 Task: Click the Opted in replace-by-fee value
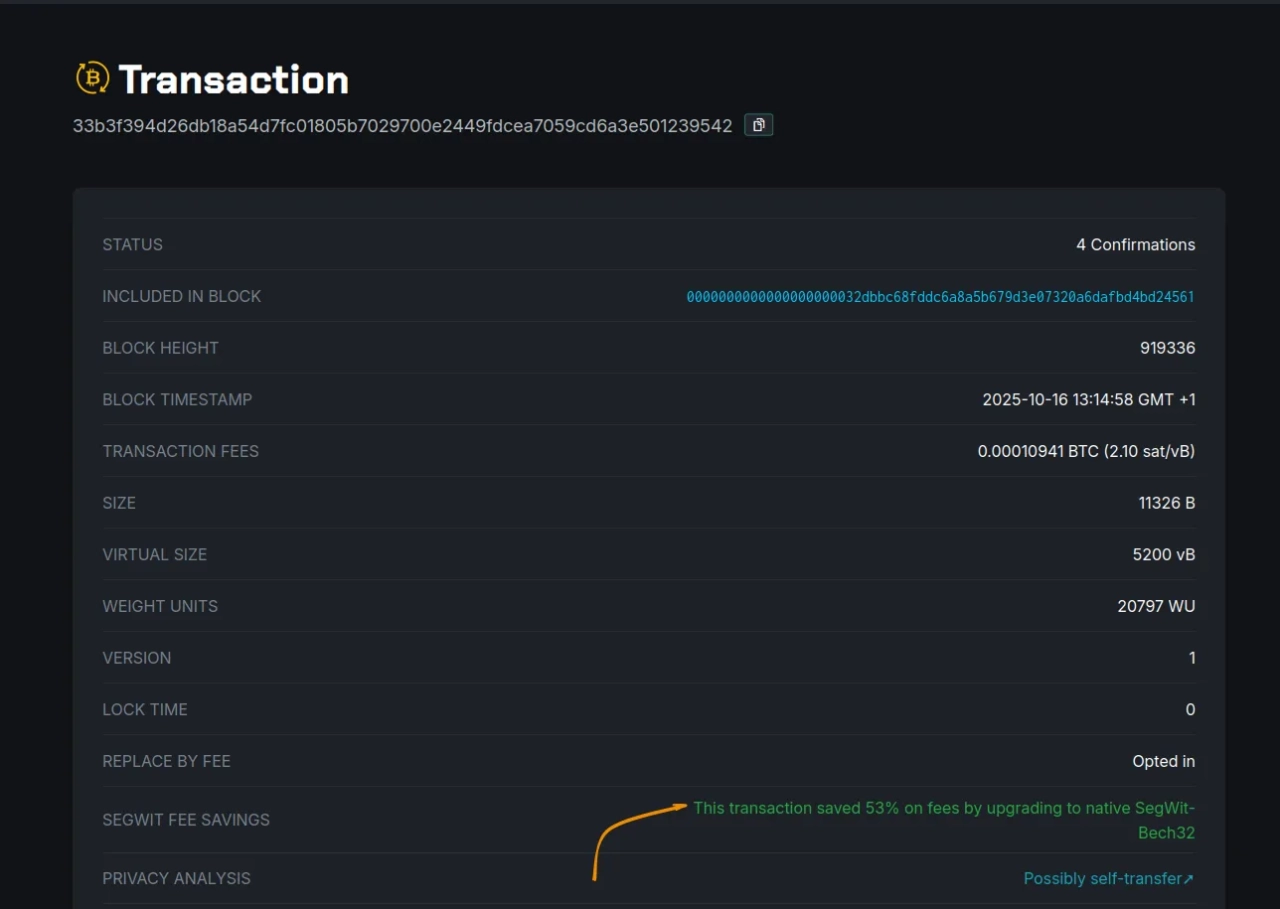(x=1163, y=761)
